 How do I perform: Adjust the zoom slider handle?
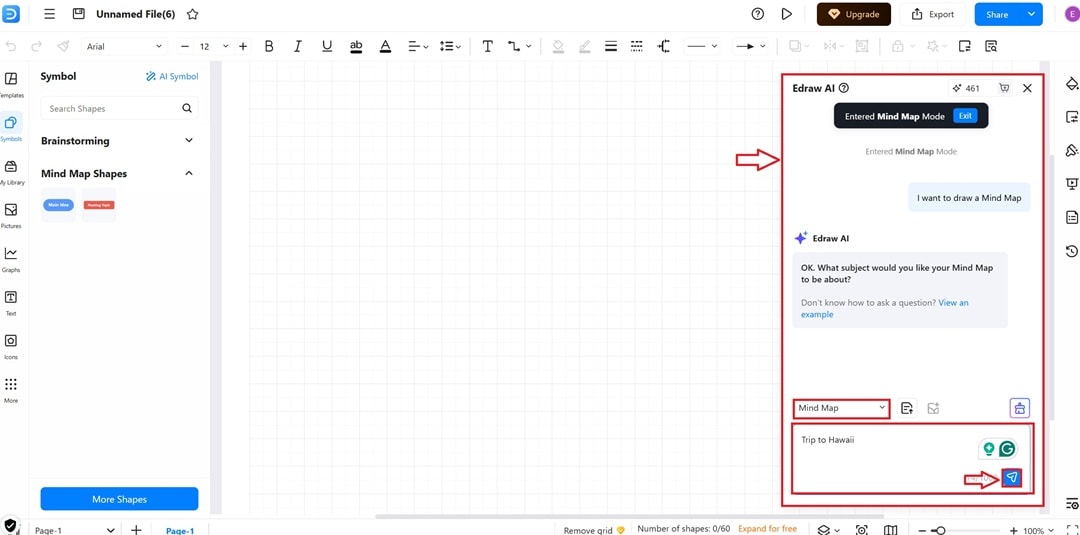point(938,531)
